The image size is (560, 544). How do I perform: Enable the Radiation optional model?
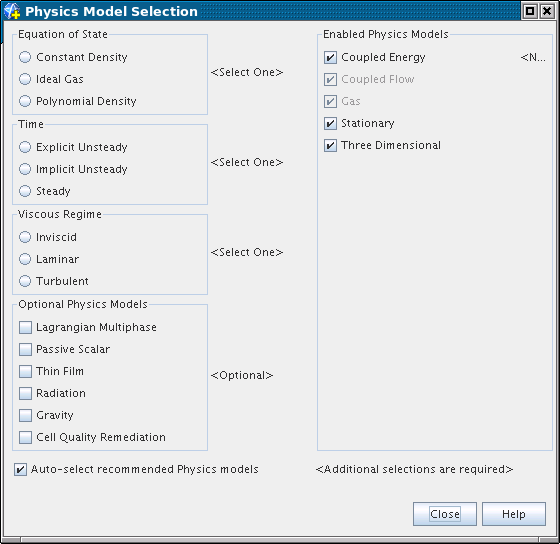(25, 393)
